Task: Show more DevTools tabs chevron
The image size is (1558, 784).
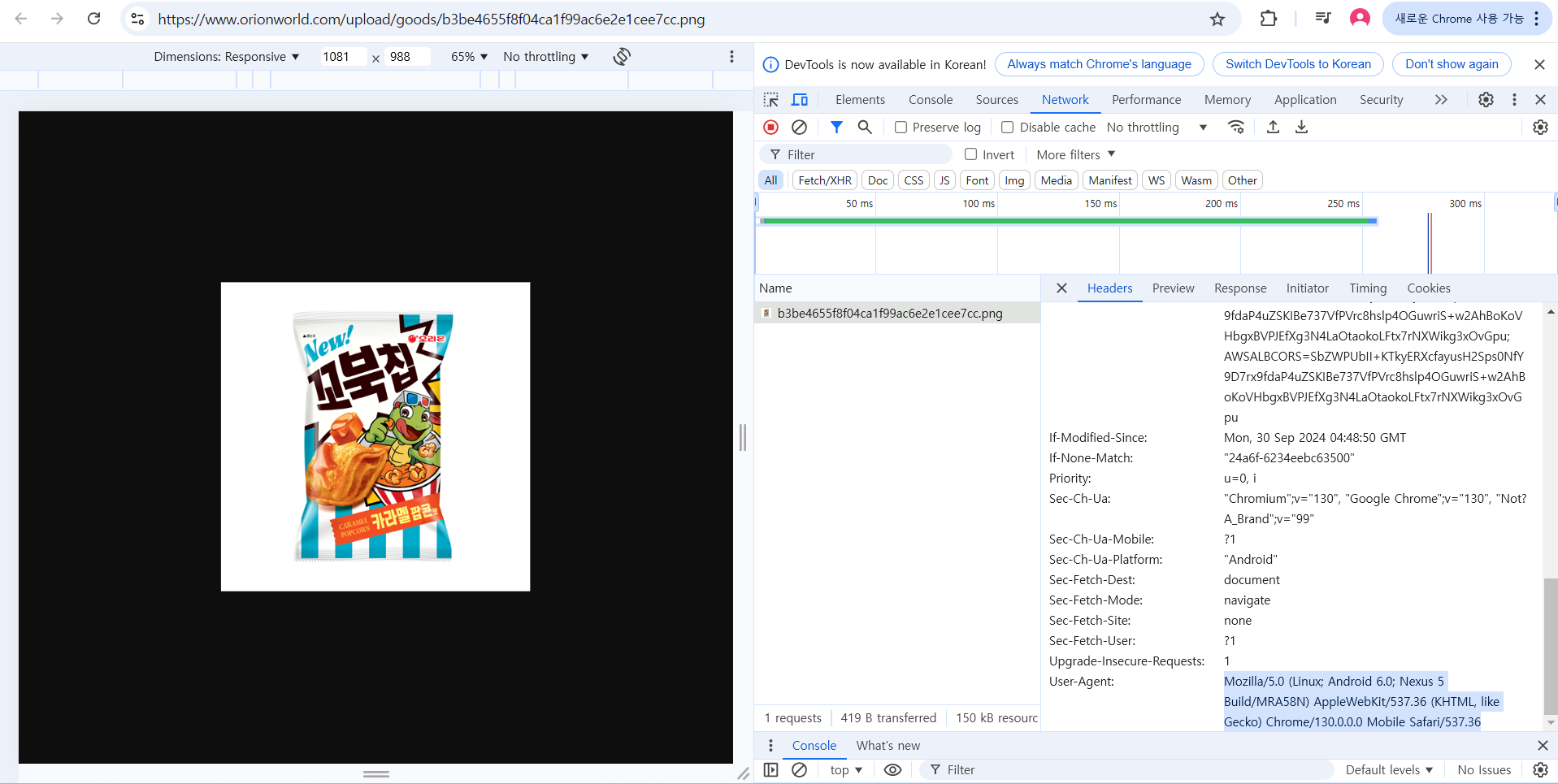Action: tap(1441, 99)
